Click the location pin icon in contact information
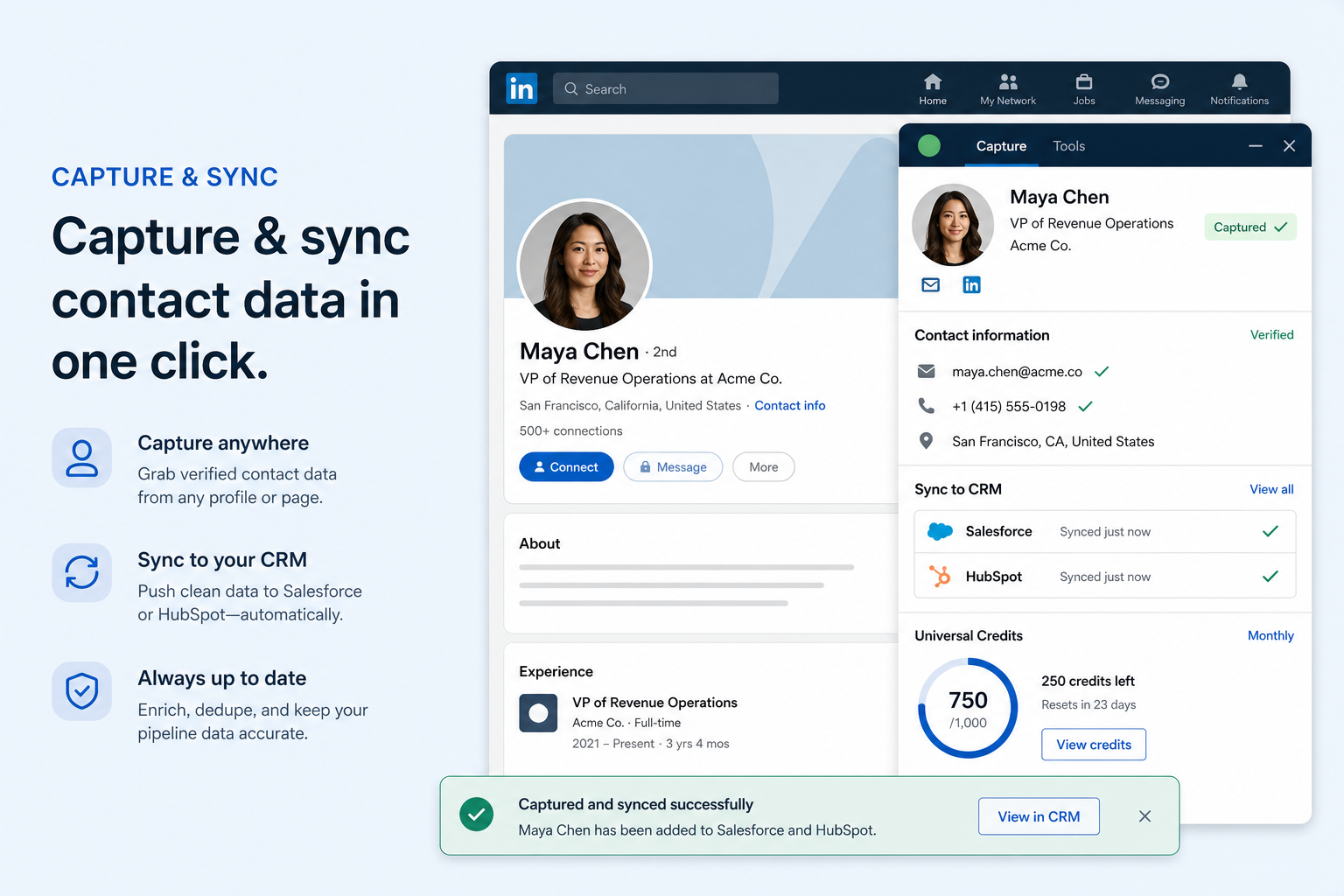 point(926,441)
